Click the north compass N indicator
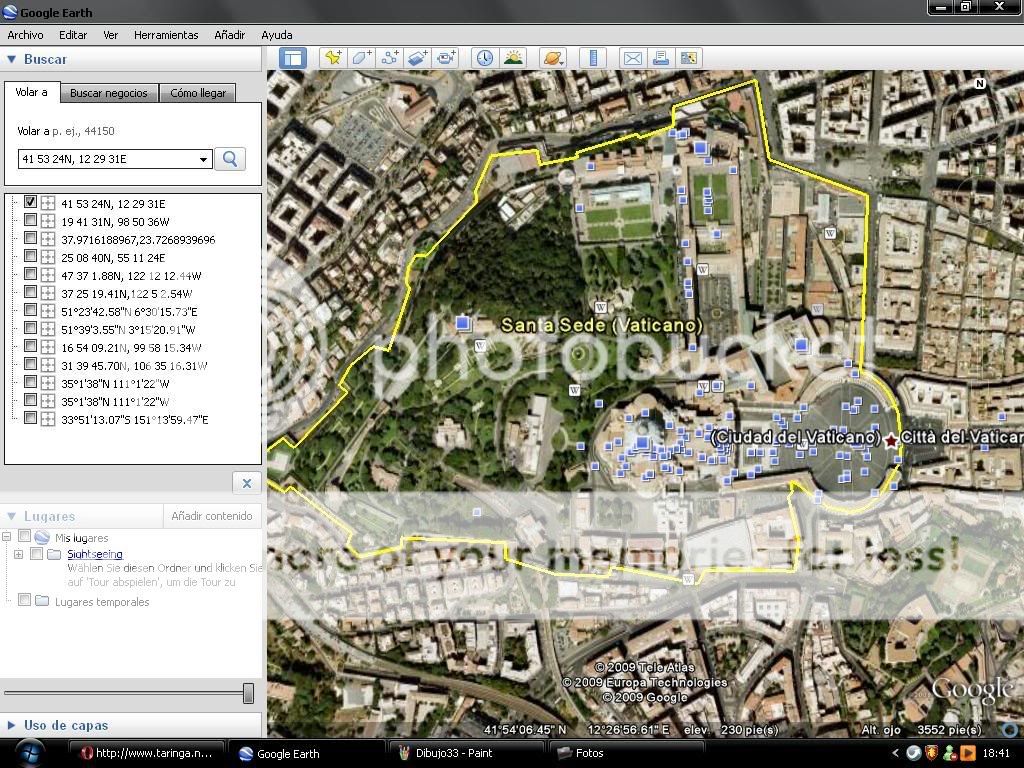The width and height of the screenshot is (1024, 768). tap(980, 84)
